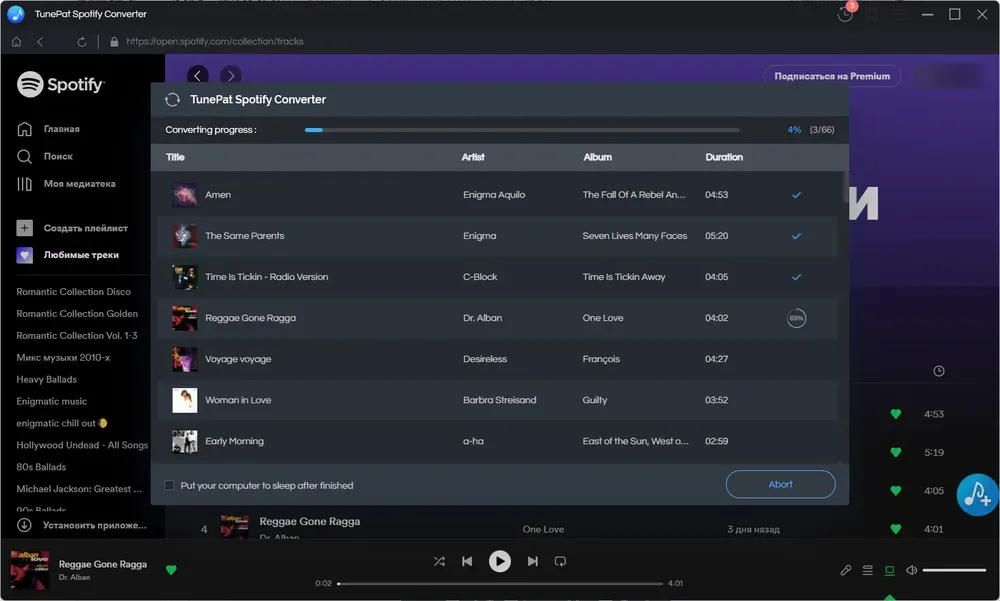Open the play queue icon

point(867,570)
